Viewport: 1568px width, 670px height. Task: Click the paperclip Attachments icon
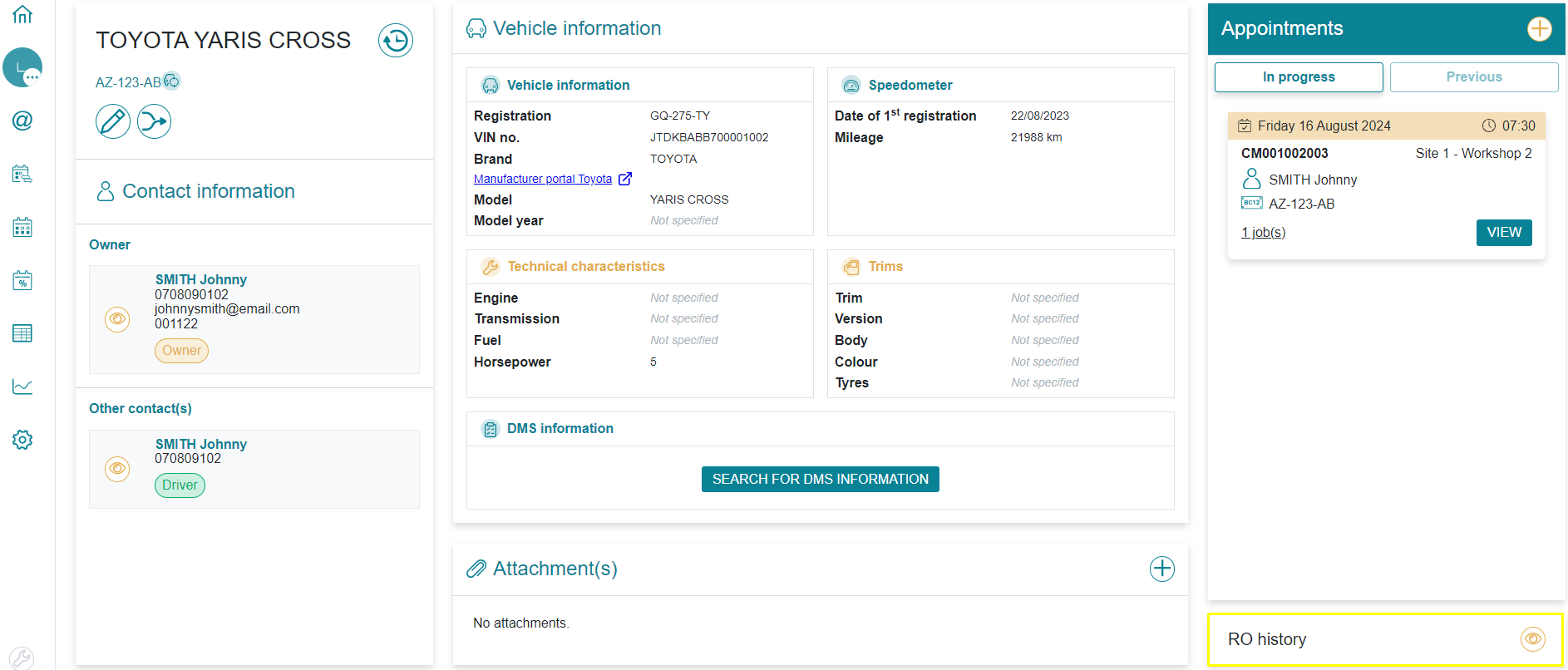pyautogui.click(x=476, y=569)
